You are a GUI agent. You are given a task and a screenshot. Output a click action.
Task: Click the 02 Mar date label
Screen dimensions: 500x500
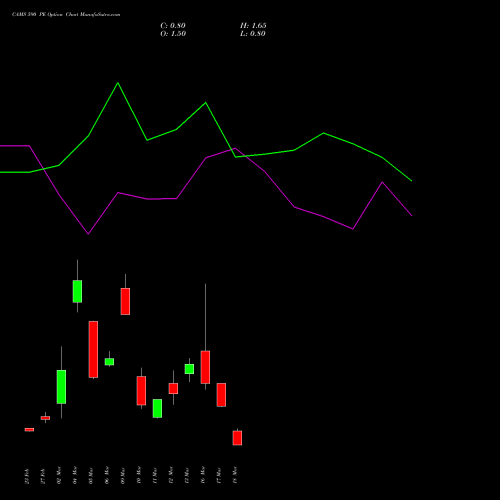click(x=59, y=475)
